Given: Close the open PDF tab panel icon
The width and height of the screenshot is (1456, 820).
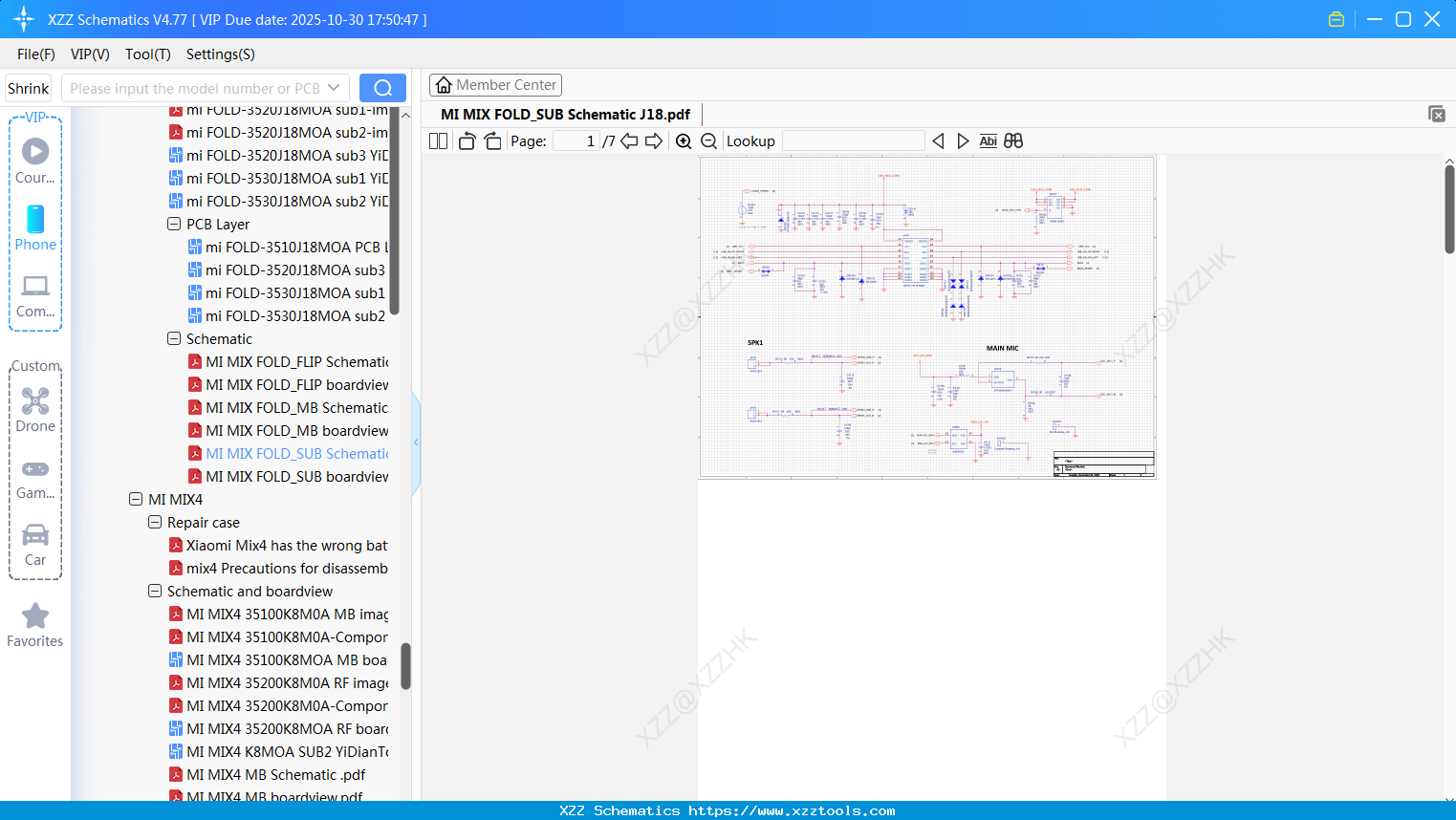Looking at the screenshot, I should point(1437,114).
